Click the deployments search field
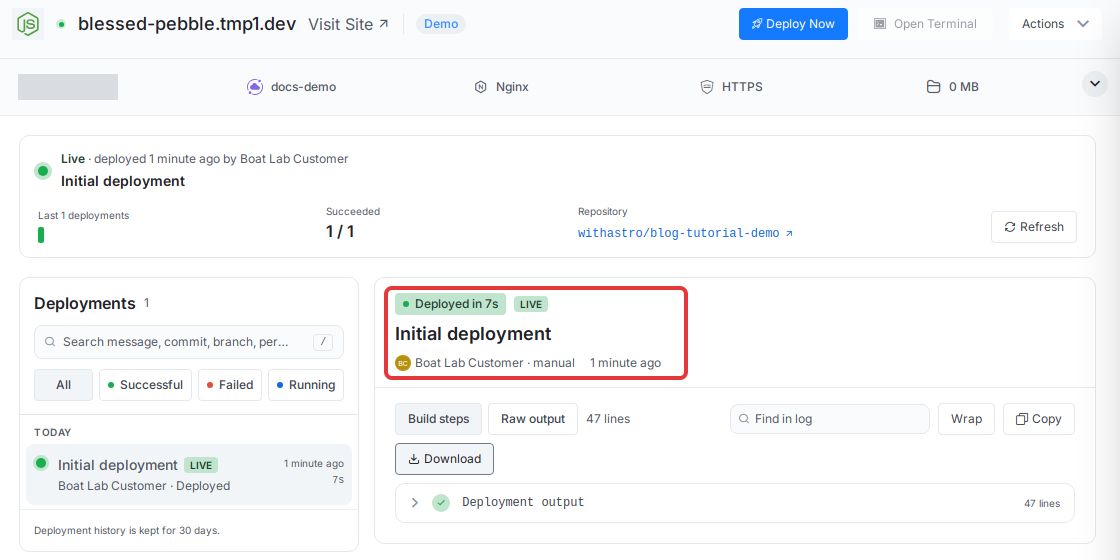Screen dimensions: 1120x560 coord(189,342)
